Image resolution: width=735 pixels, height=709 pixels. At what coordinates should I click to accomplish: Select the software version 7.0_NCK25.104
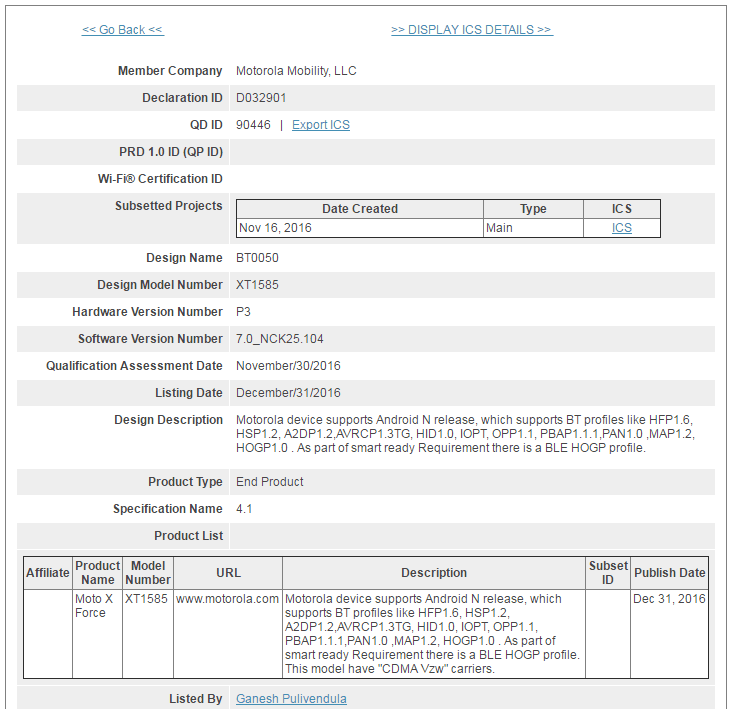(280, 339)
